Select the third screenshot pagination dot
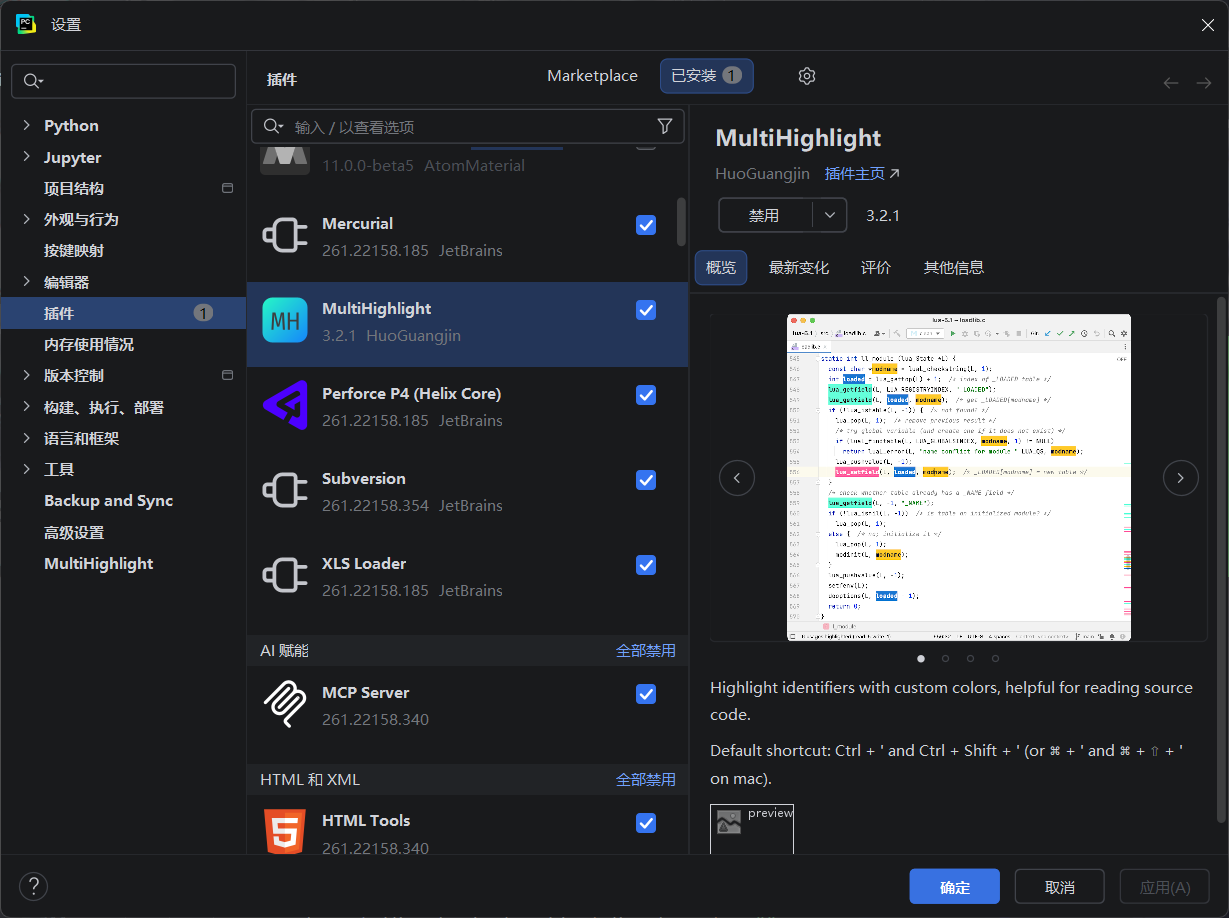This screenshot has width=1229, height=918. pos(970,658)
